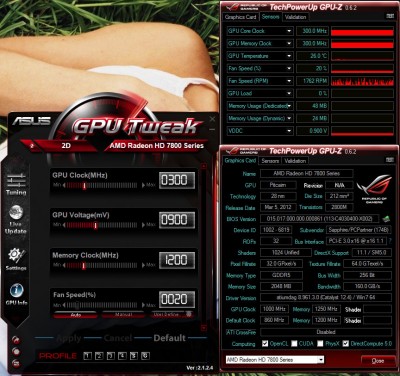
Task: Open GPU Temperature sensor dropdown
Action: pyautogui.click(x=289, y=56)
